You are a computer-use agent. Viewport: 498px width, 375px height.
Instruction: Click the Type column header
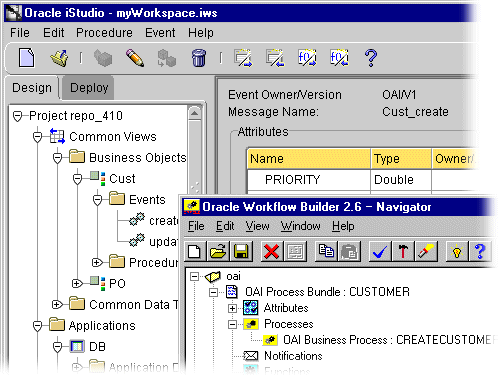(401, 159)
